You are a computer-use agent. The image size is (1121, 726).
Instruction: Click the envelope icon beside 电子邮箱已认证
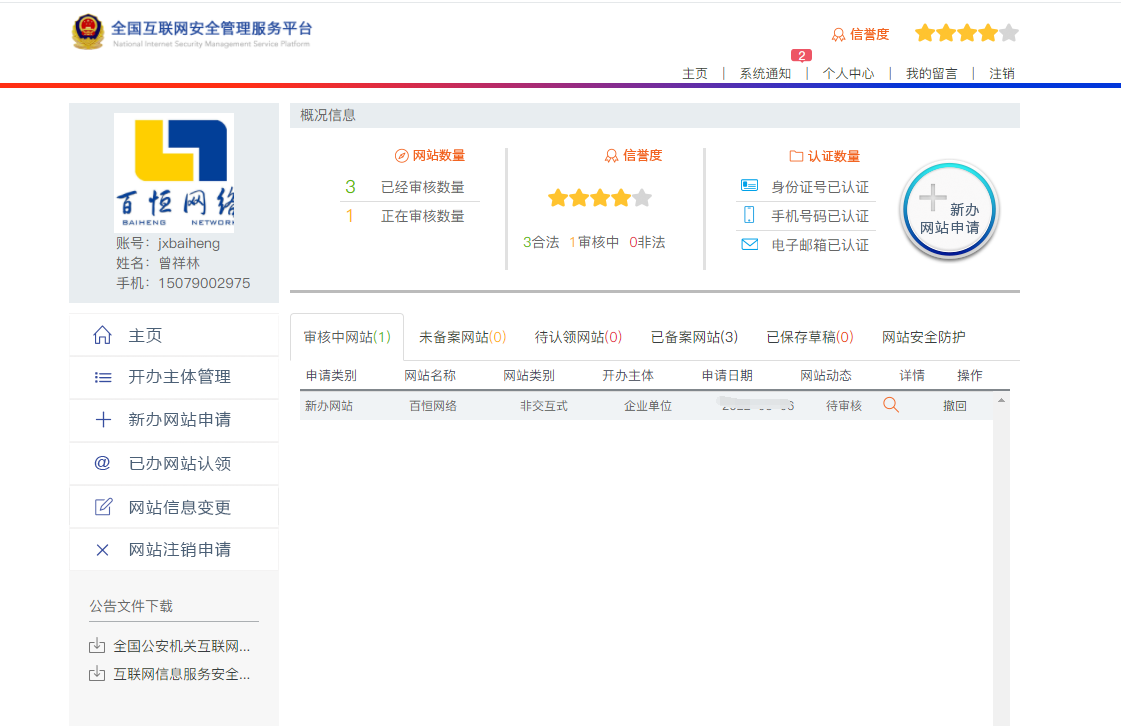(751, 243)
